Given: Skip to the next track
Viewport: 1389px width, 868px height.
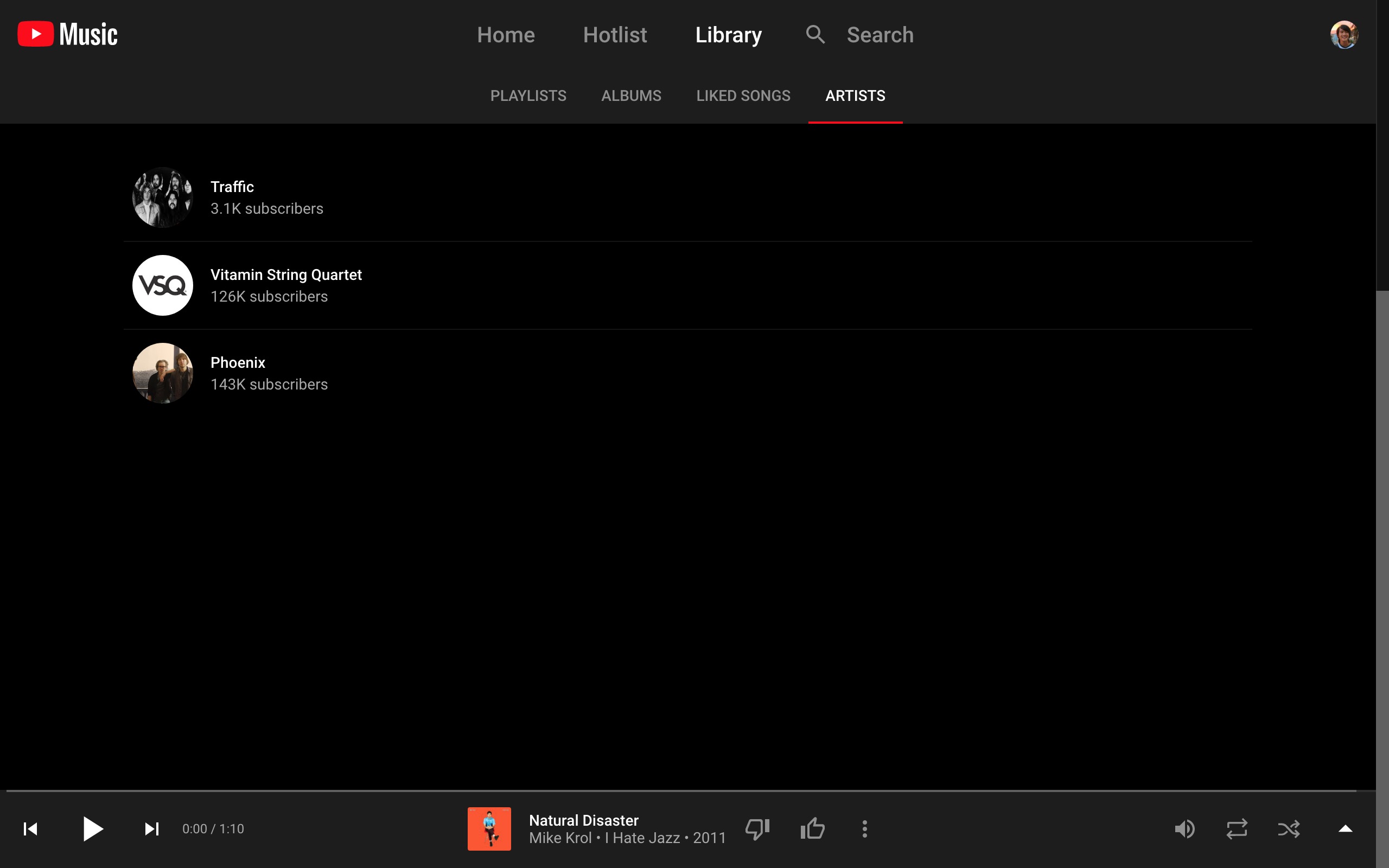Looking at the screenshot, I should coord(151,828).
